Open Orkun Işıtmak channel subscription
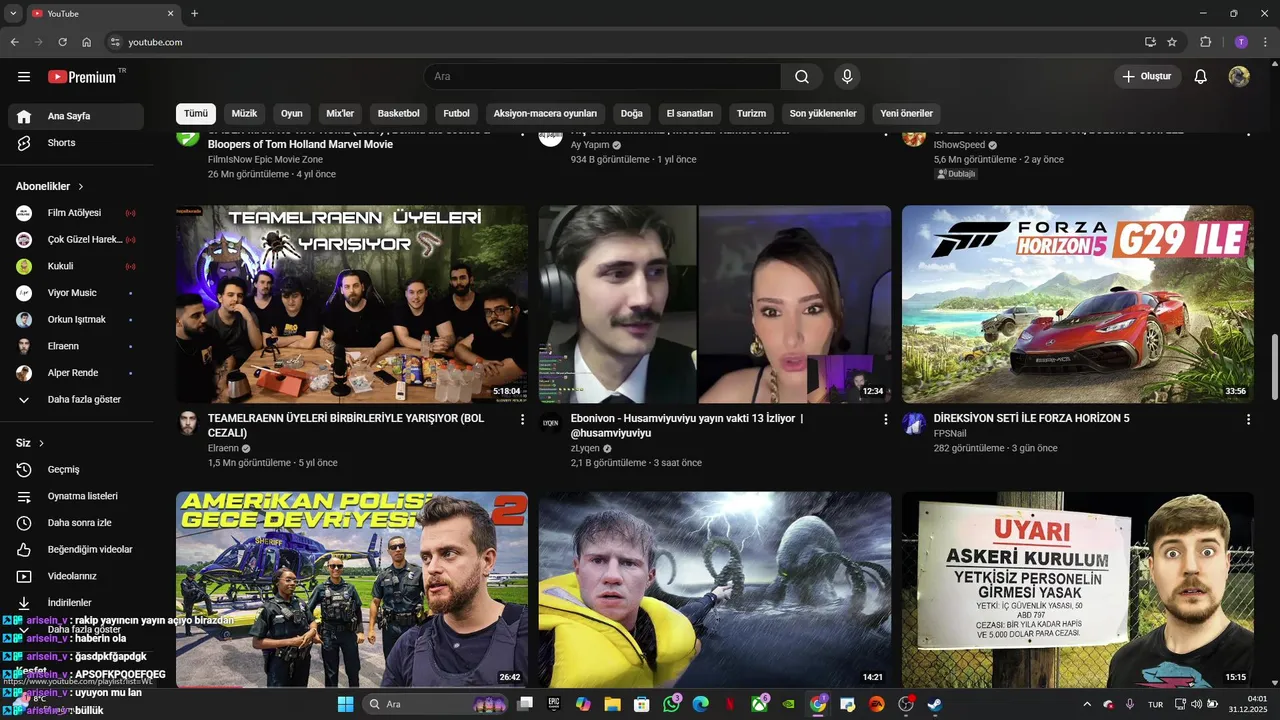Viewport: 1280px width, 720px height. (76, 320)
